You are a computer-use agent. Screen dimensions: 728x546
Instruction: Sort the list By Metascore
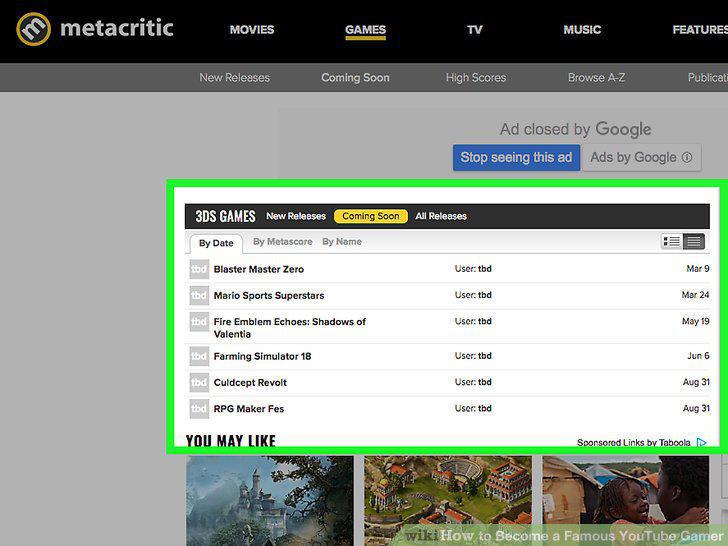282,241
